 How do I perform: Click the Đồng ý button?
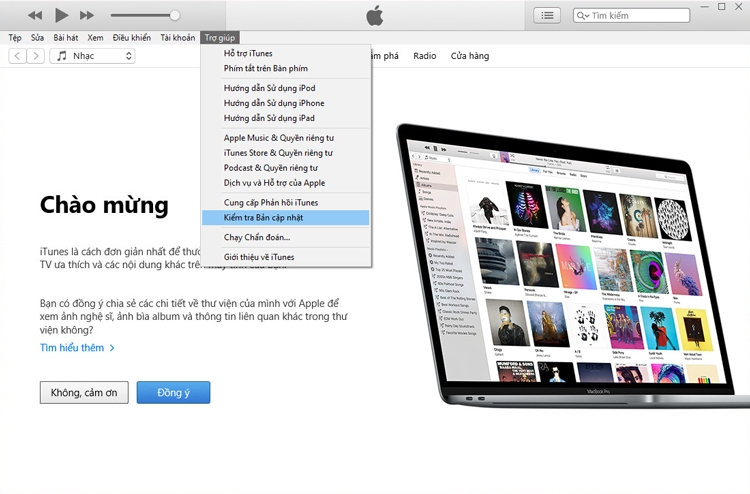coord(173,393)
